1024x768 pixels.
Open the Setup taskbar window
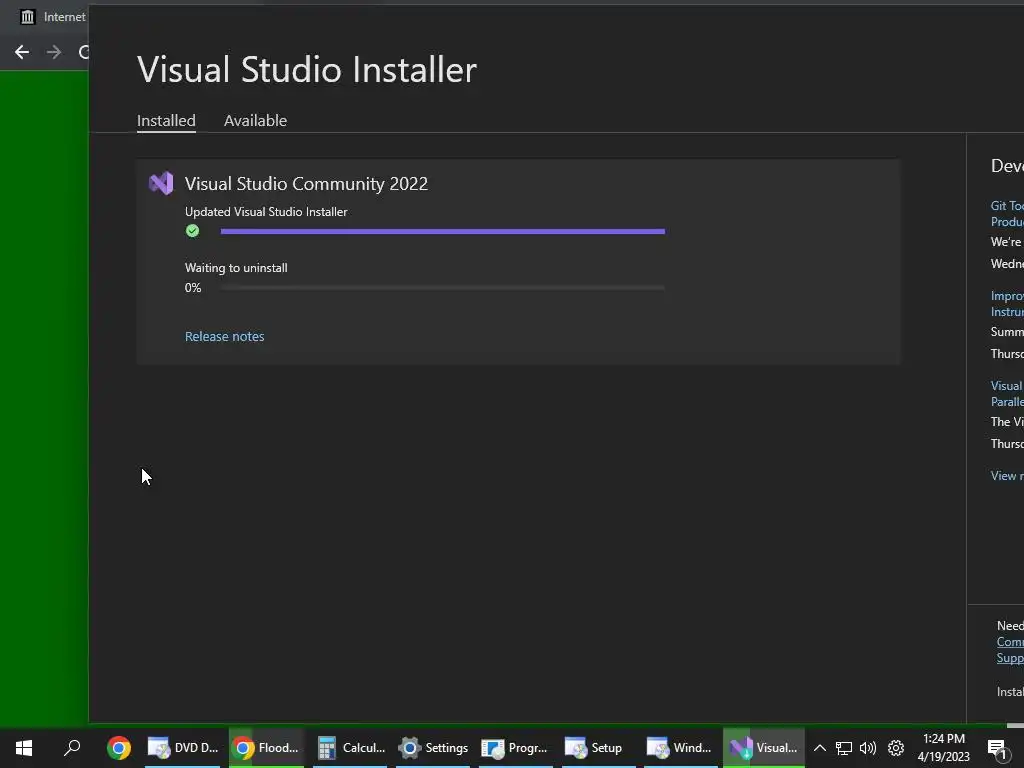click(599, 748)
